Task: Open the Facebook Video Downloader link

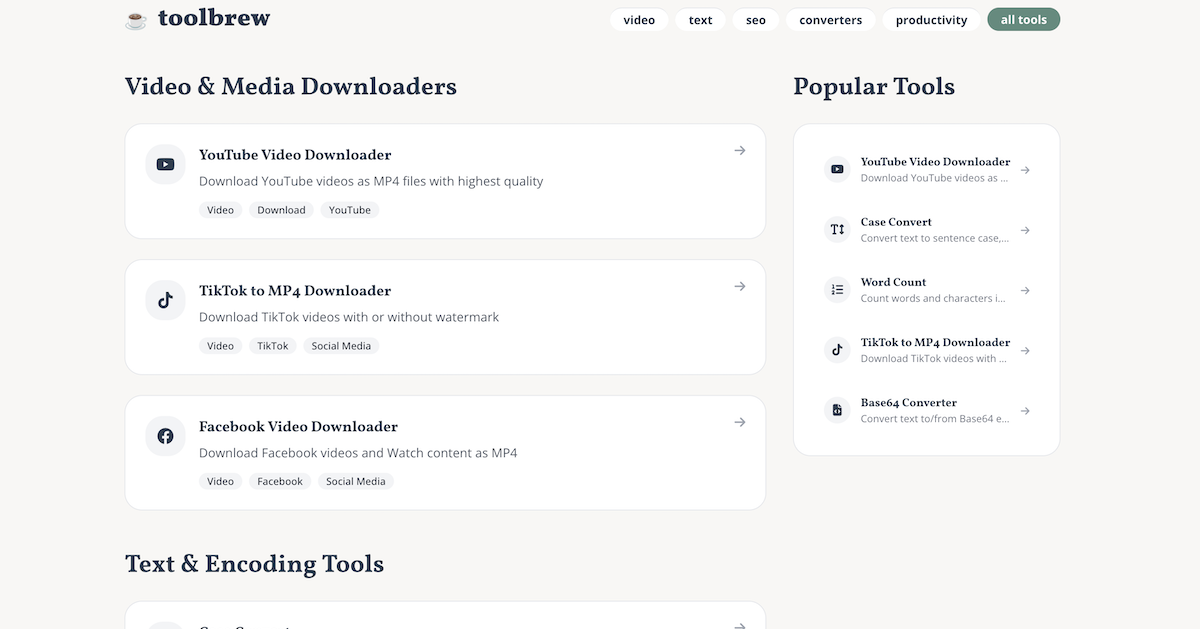Action: click(297, 425)
